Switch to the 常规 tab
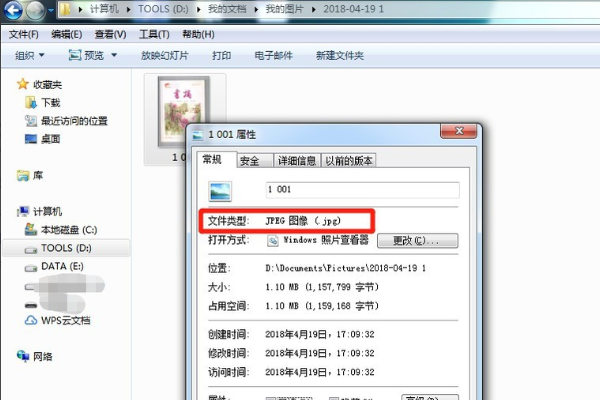 (212, 159)
